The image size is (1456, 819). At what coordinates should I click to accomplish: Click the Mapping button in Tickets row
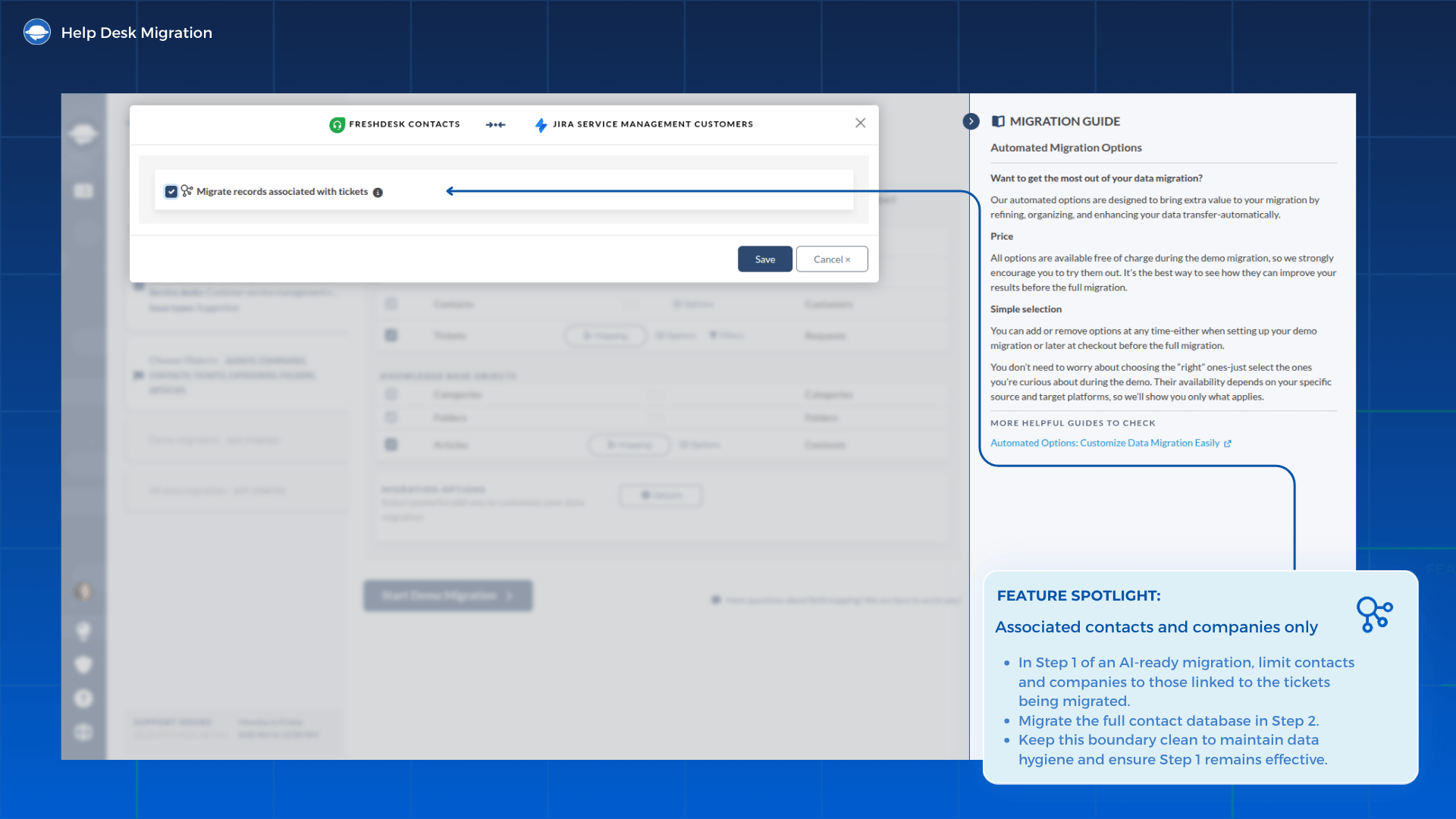[x=605, y=335]
